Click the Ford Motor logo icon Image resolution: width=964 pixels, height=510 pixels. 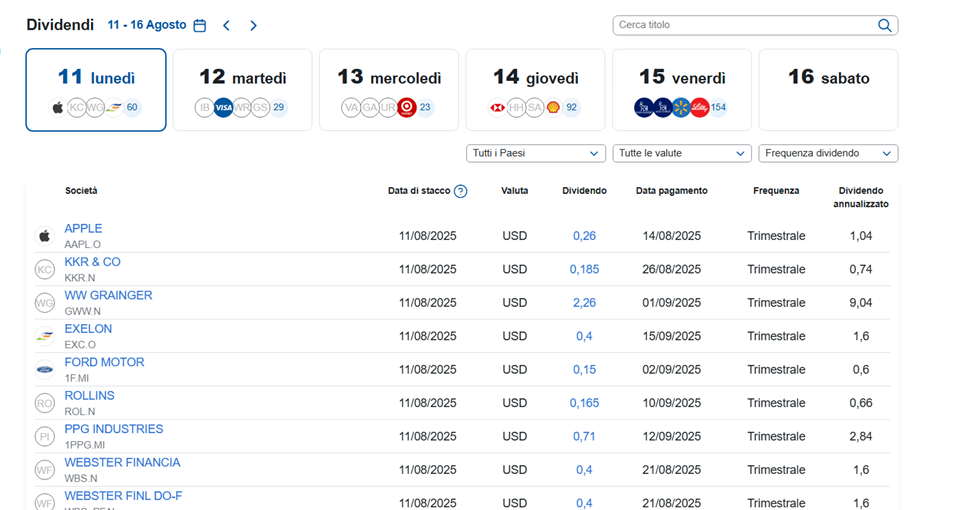[x=44, y=370]
